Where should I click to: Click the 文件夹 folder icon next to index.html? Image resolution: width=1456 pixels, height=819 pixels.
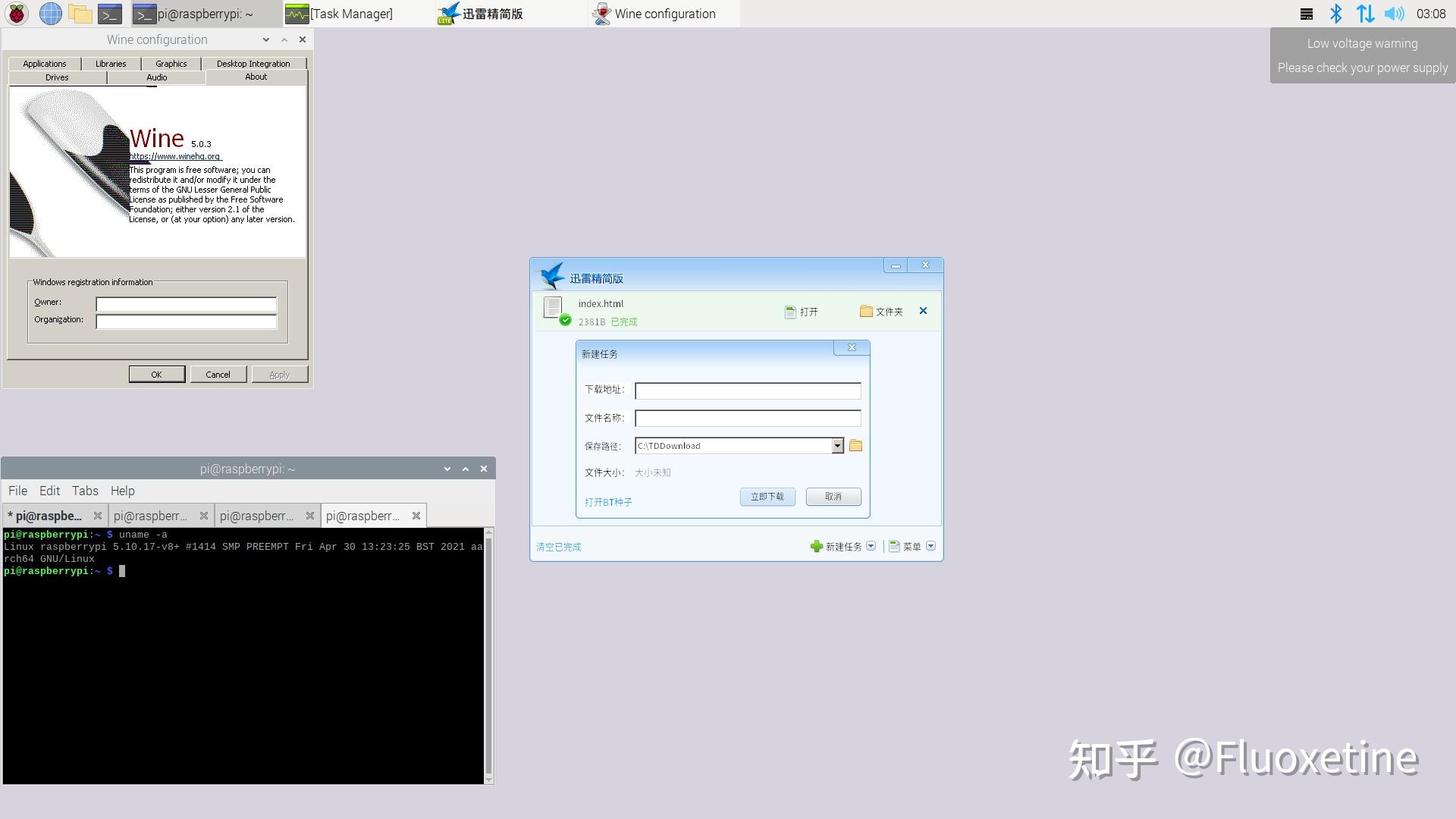coord(866,311)
